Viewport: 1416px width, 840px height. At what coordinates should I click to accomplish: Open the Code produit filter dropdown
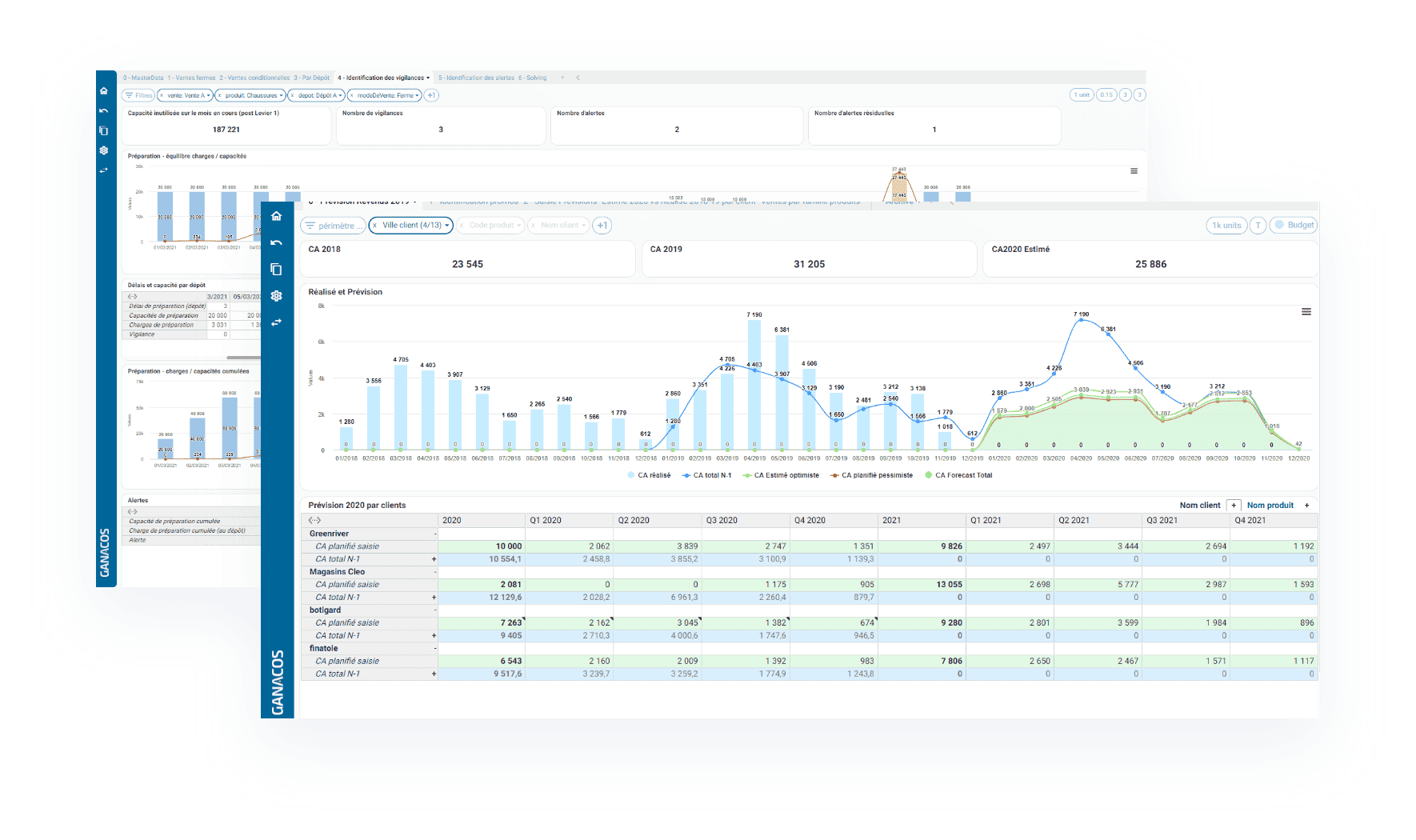(x=491, y=226)
